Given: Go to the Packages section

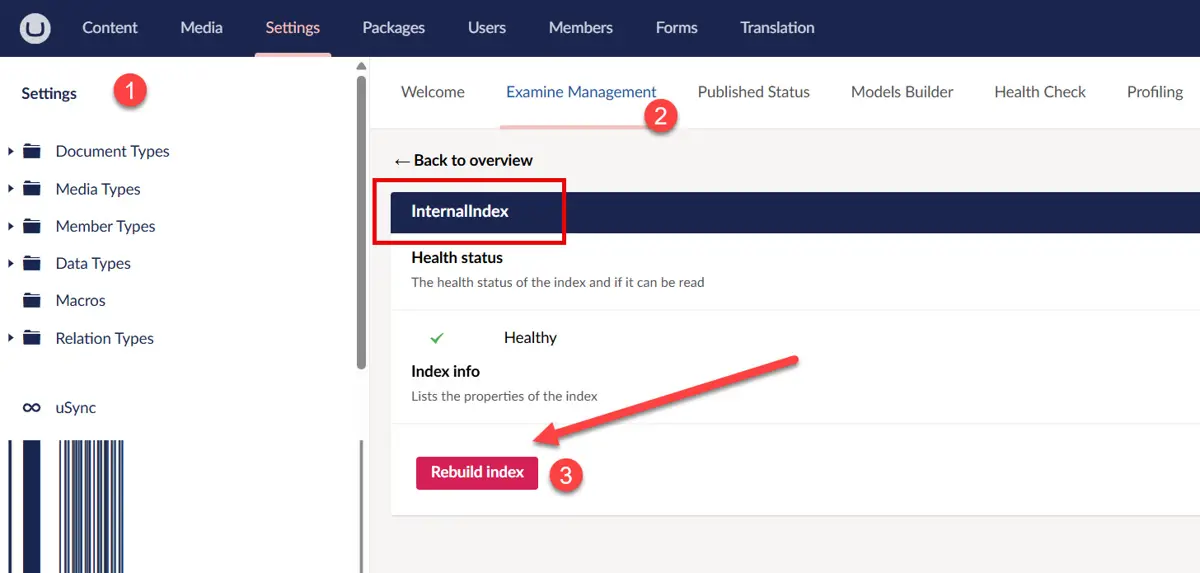Looking at the screenshot, I should coord(393,28).
